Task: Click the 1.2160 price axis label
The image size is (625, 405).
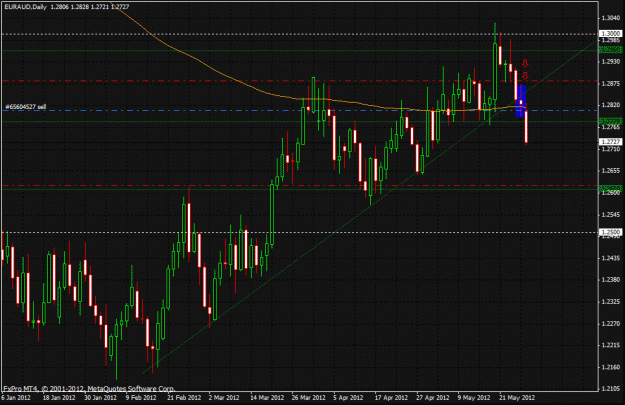Action: (x=611, y=367)
